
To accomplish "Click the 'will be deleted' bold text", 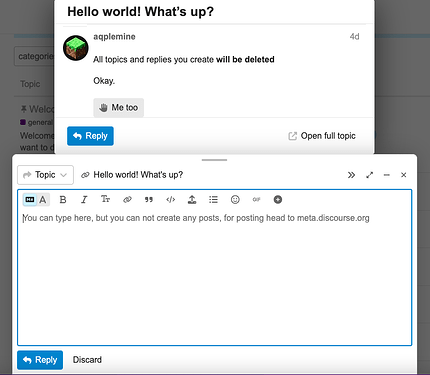I will pyautogui.click(x=245, y=60).
